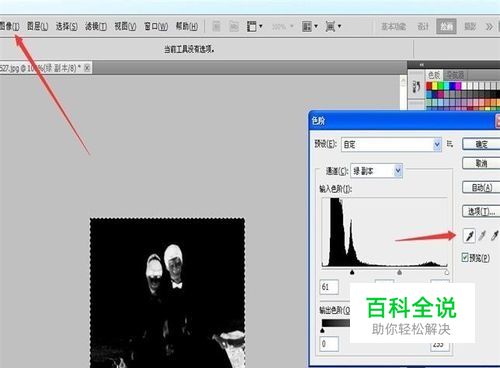
Task: Click the 确定 button in Levels dialog
Action: coord(481,144)
